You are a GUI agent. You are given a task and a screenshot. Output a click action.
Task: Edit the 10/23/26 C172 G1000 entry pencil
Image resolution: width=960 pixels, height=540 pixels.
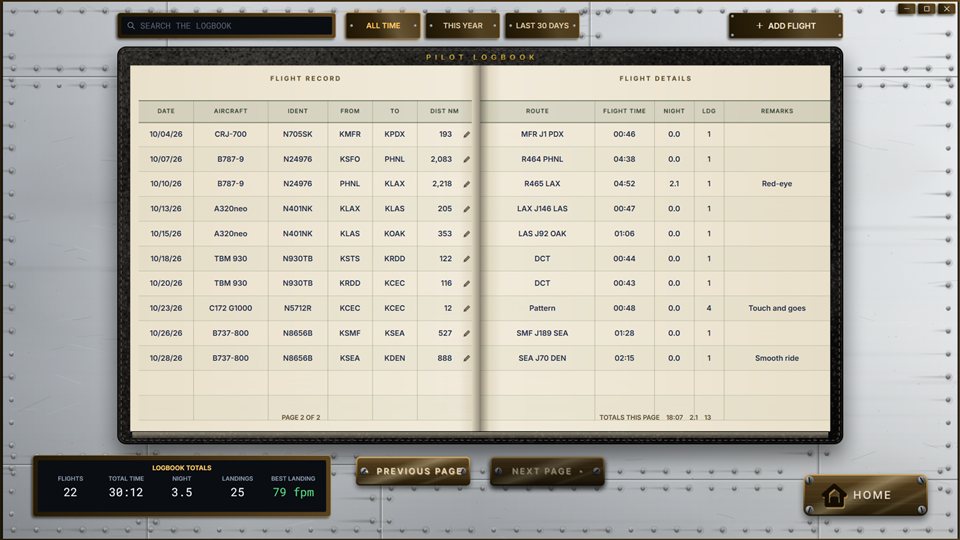pyautogui.click(x=467, y=309)
